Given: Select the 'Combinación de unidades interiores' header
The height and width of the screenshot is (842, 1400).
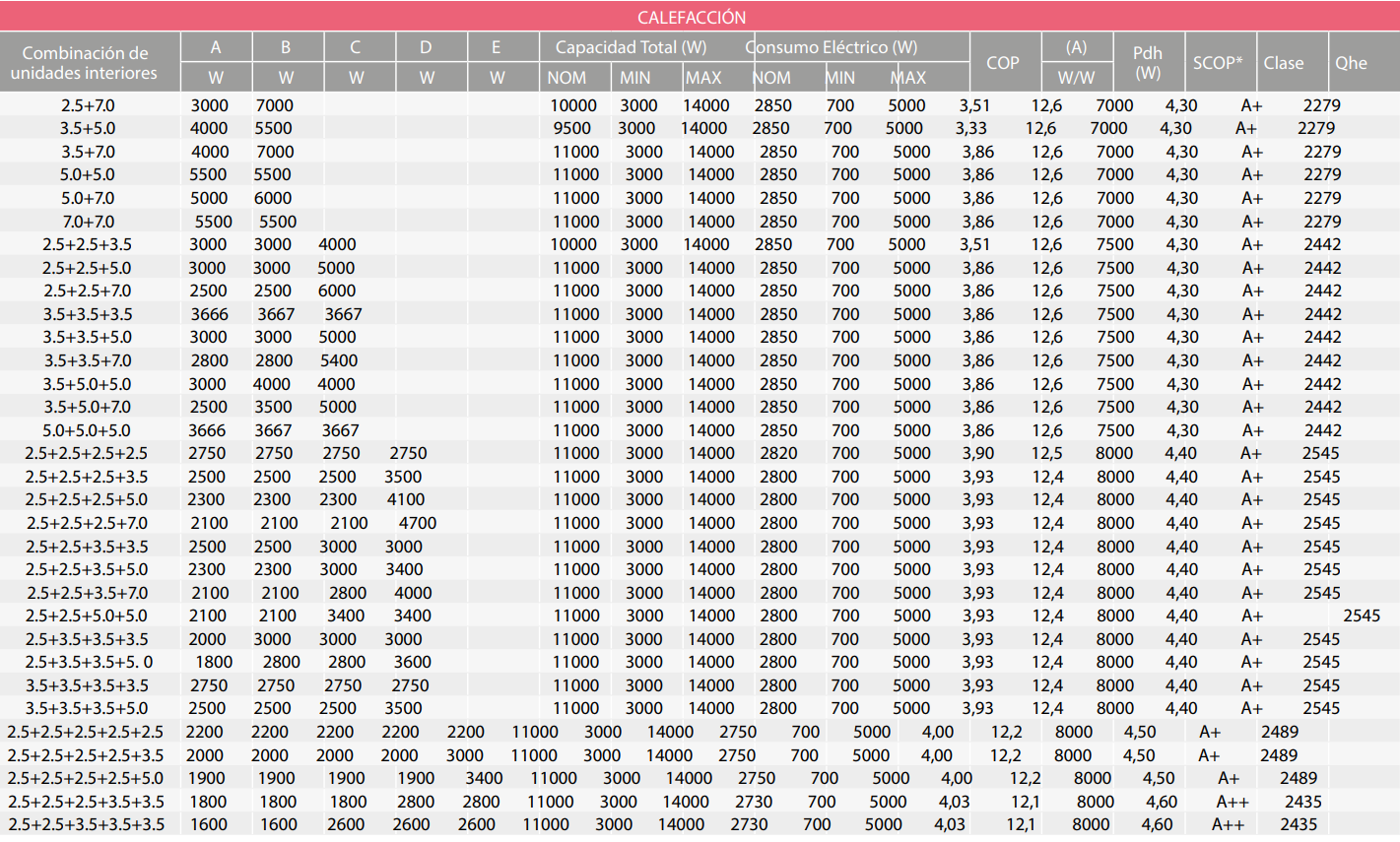Looking at the screenshot, I should (84, 63).
